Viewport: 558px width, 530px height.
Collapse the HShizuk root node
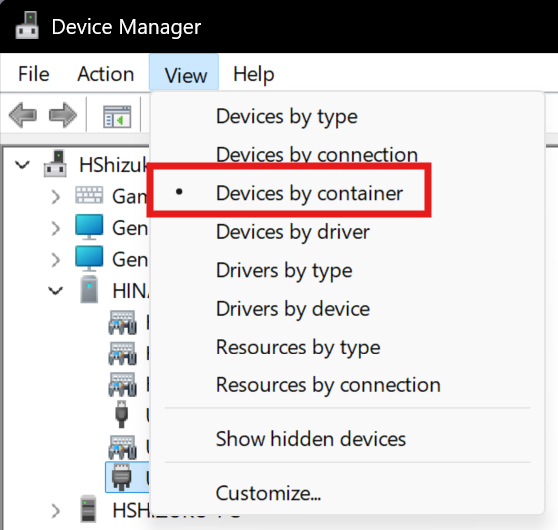22,165
